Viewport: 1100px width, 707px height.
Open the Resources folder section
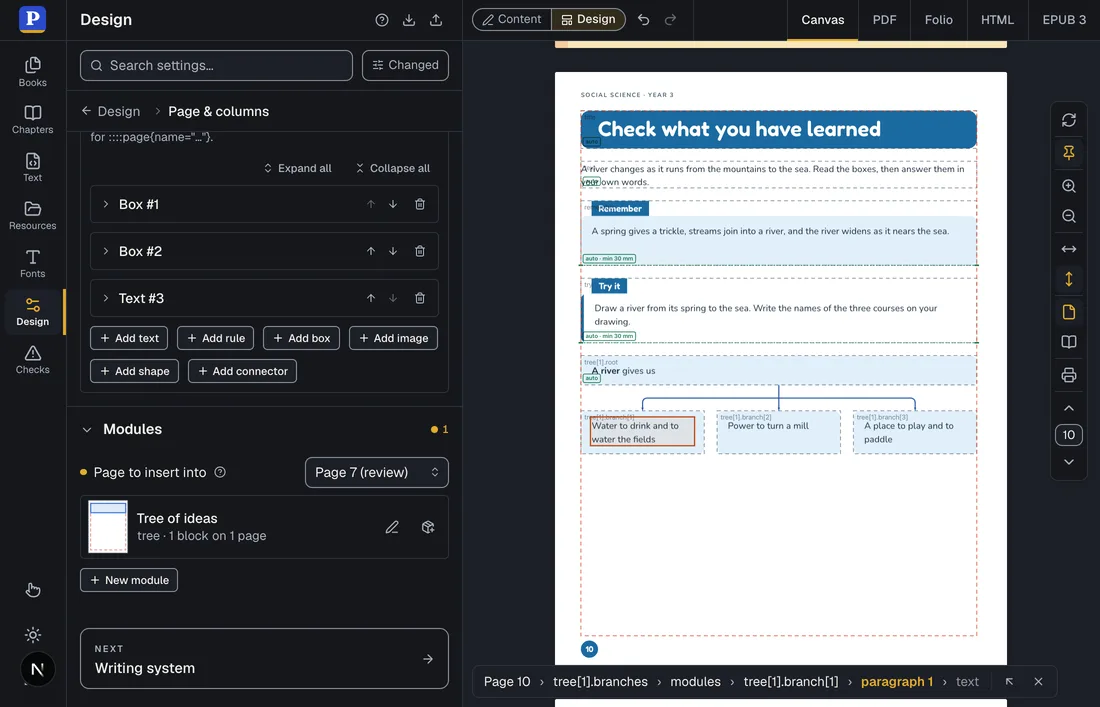[x=32, y=216]
